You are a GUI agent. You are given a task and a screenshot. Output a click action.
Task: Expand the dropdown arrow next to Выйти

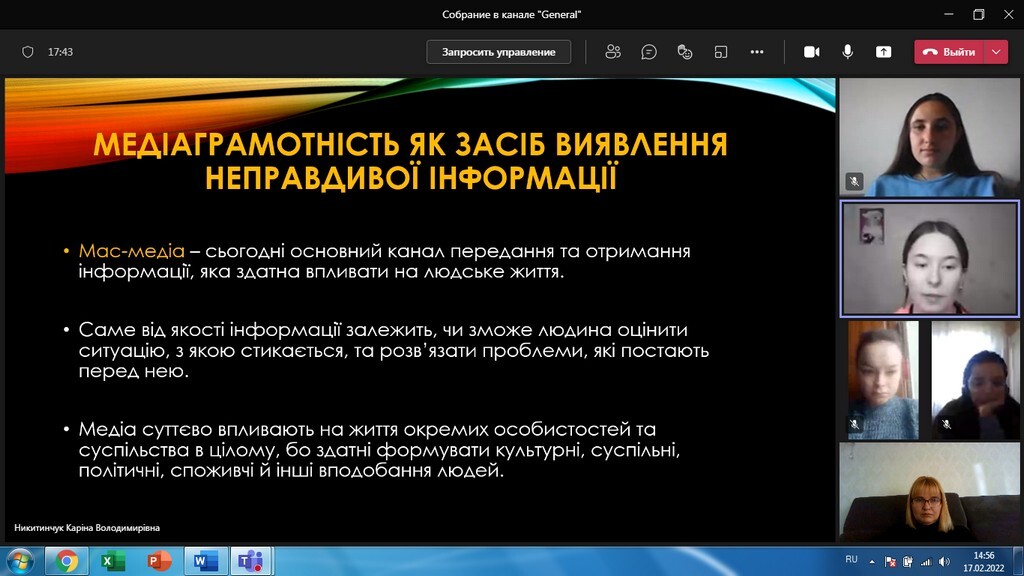997,52
